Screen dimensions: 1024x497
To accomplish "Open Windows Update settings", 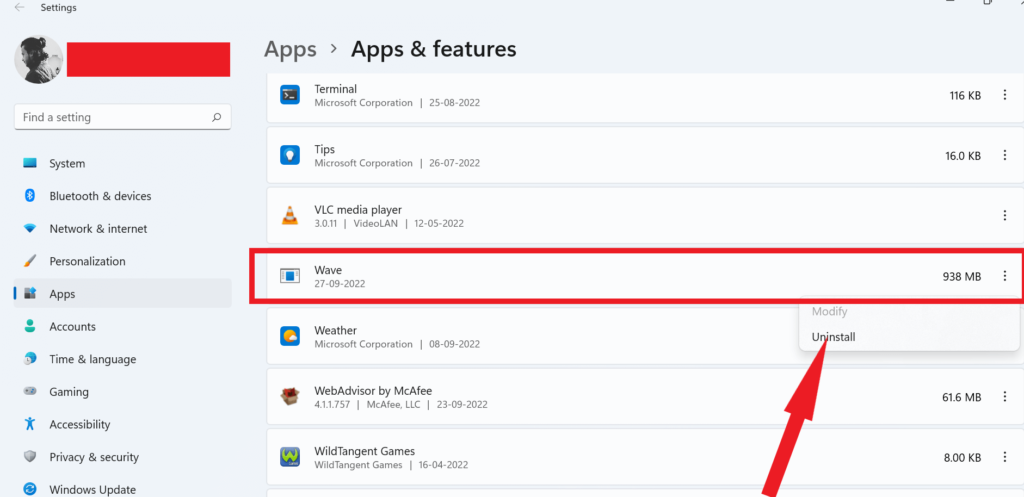I will (122, 489).
